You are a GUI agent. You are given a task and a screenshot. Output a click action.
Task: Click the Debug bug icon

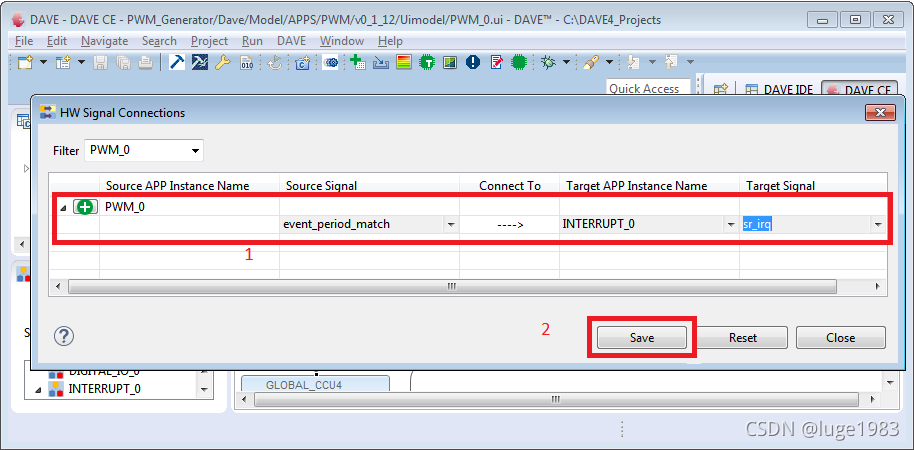(548, 62)
